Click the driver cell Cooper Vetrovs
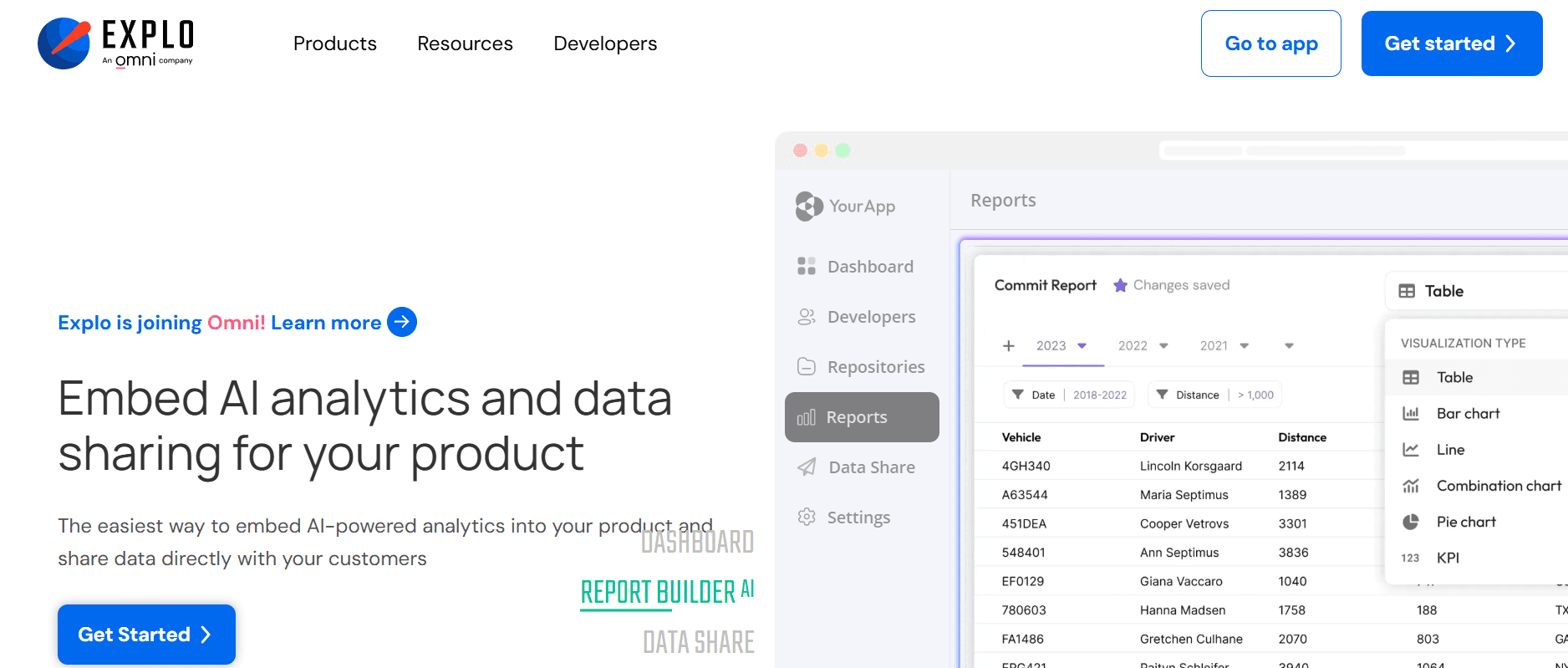The image size is (1568, 668). coord(1184,523)
